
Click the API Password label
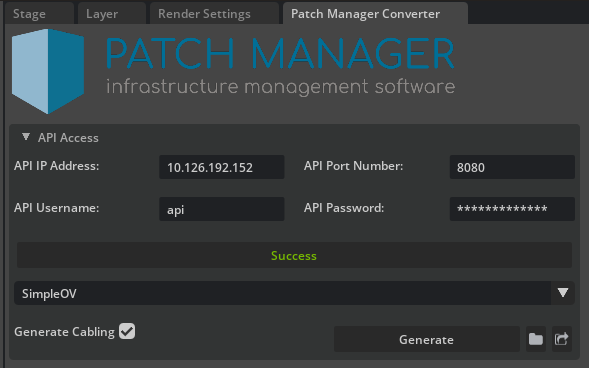(x=344, y=208)
